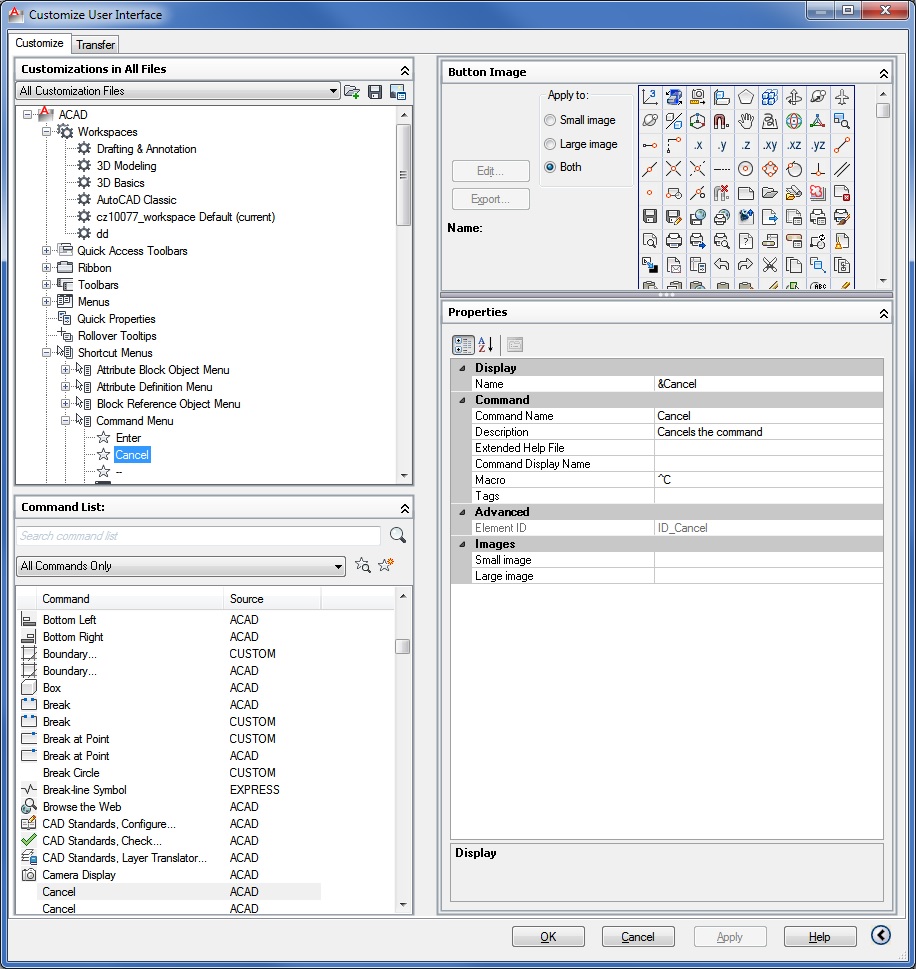Screen dimensions: 916x969
Task: Choose the magnet icon in Button Image
Action: tap(722, 121)
